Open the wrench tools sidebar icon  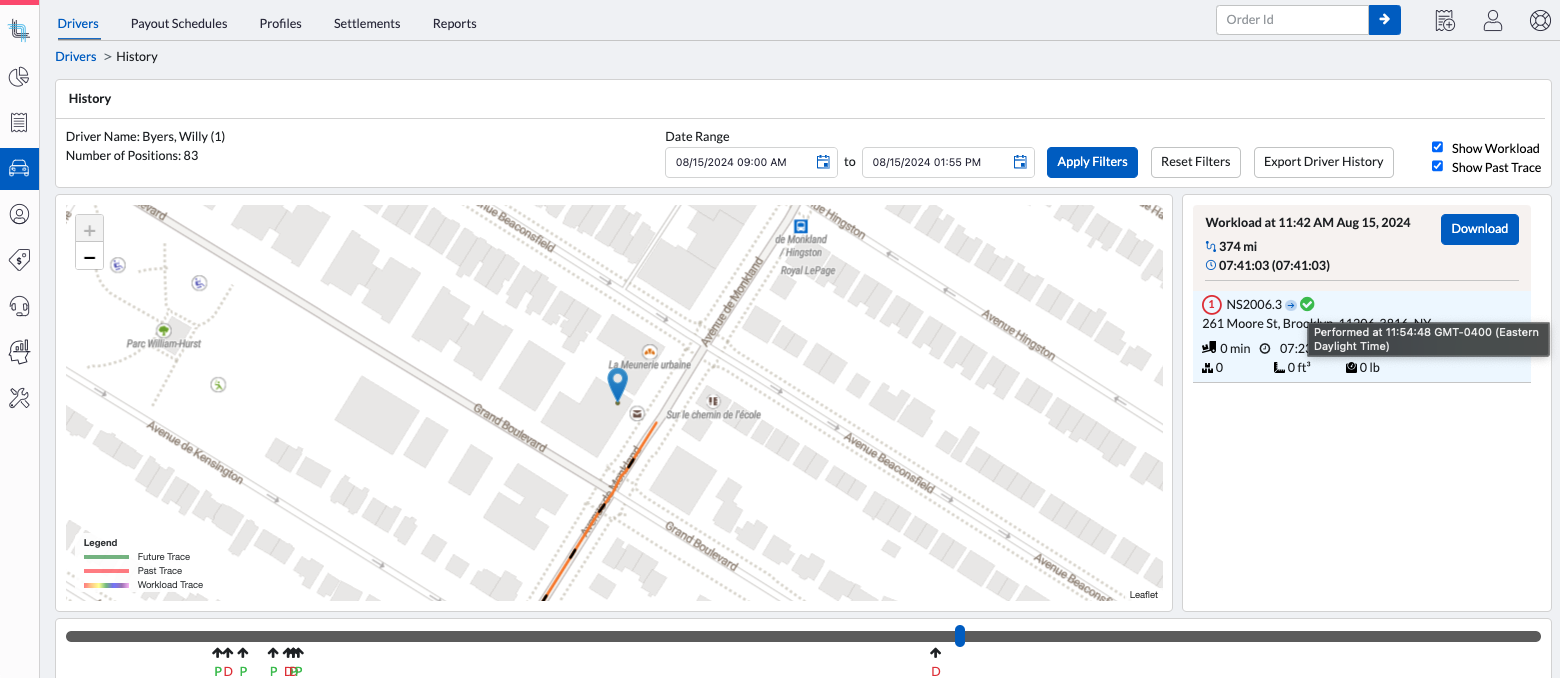pos(19,398)
